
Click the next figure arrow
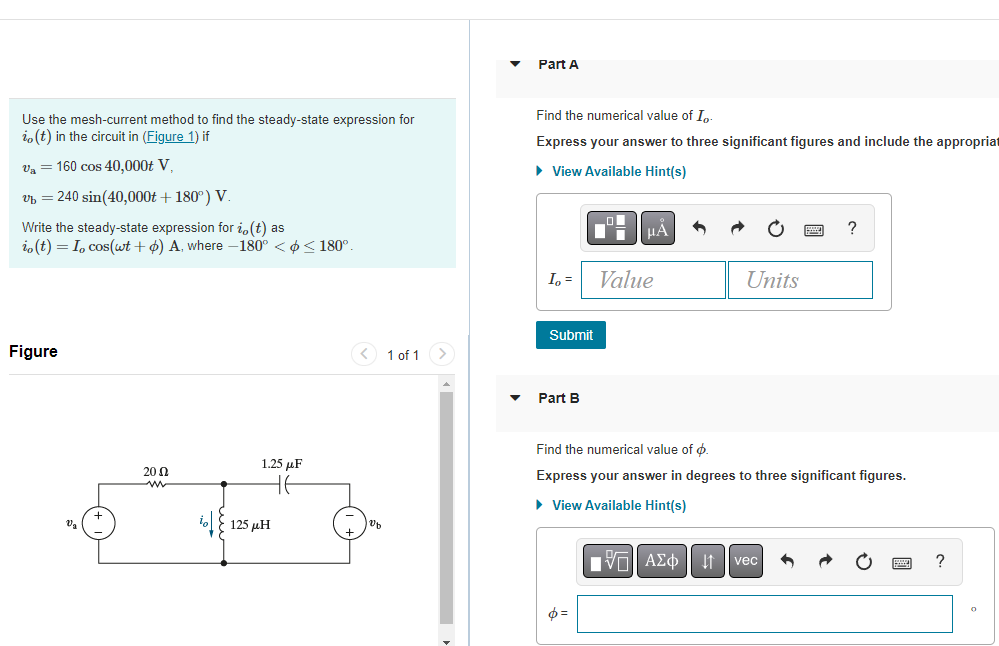click(x=442, y=355)
